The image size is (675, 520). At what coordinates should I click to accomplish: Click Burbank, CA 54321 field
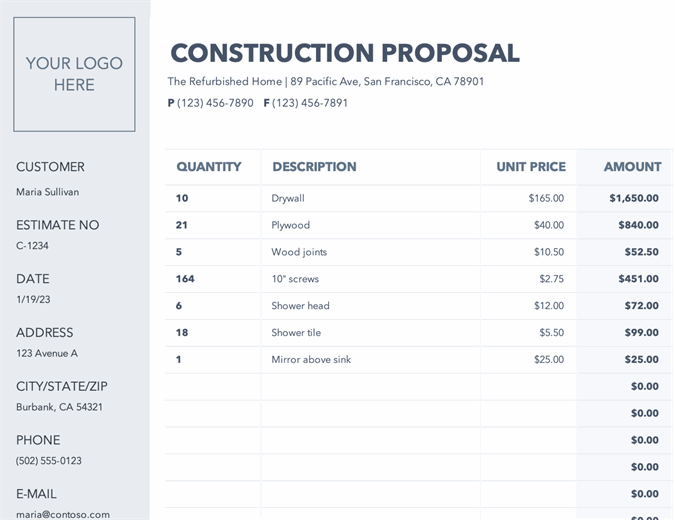pyautogui.click(x=59, y=407)
